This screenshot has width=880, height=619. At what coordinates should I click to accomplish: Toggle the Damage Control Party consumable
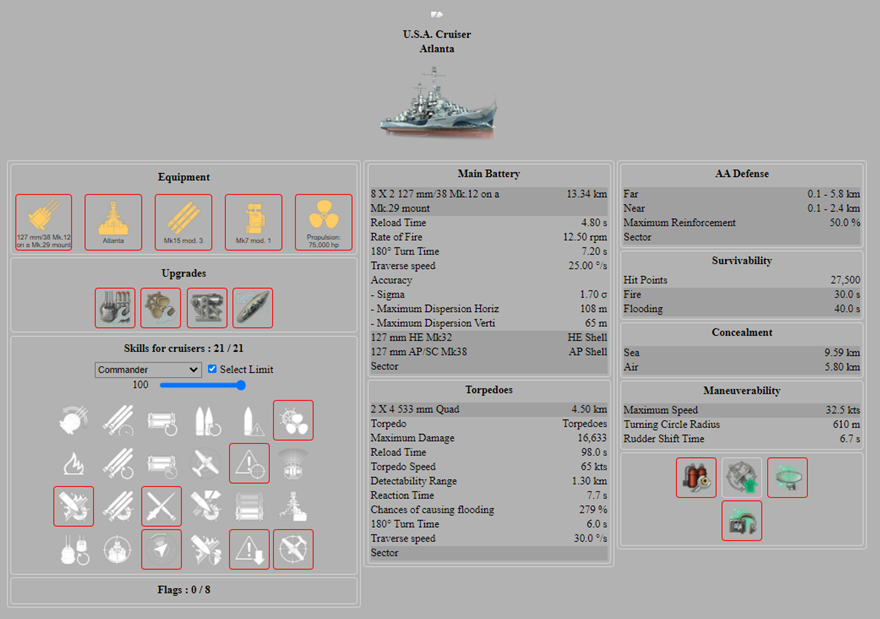(696, 478)
